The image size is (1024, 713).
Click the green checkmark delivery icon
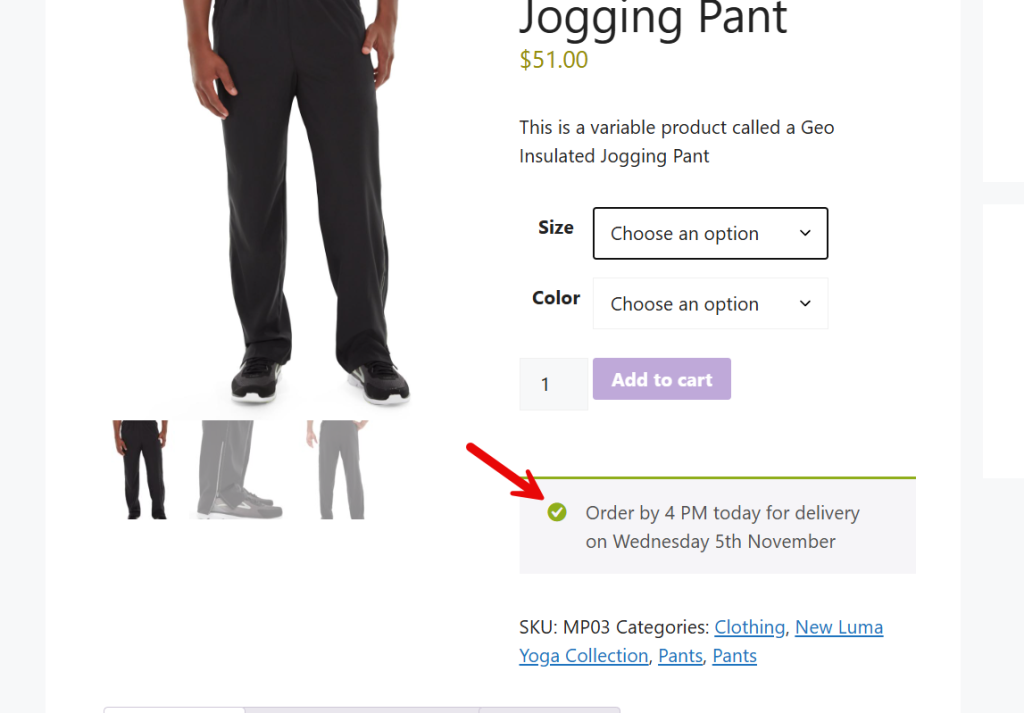tap(557, 512)
